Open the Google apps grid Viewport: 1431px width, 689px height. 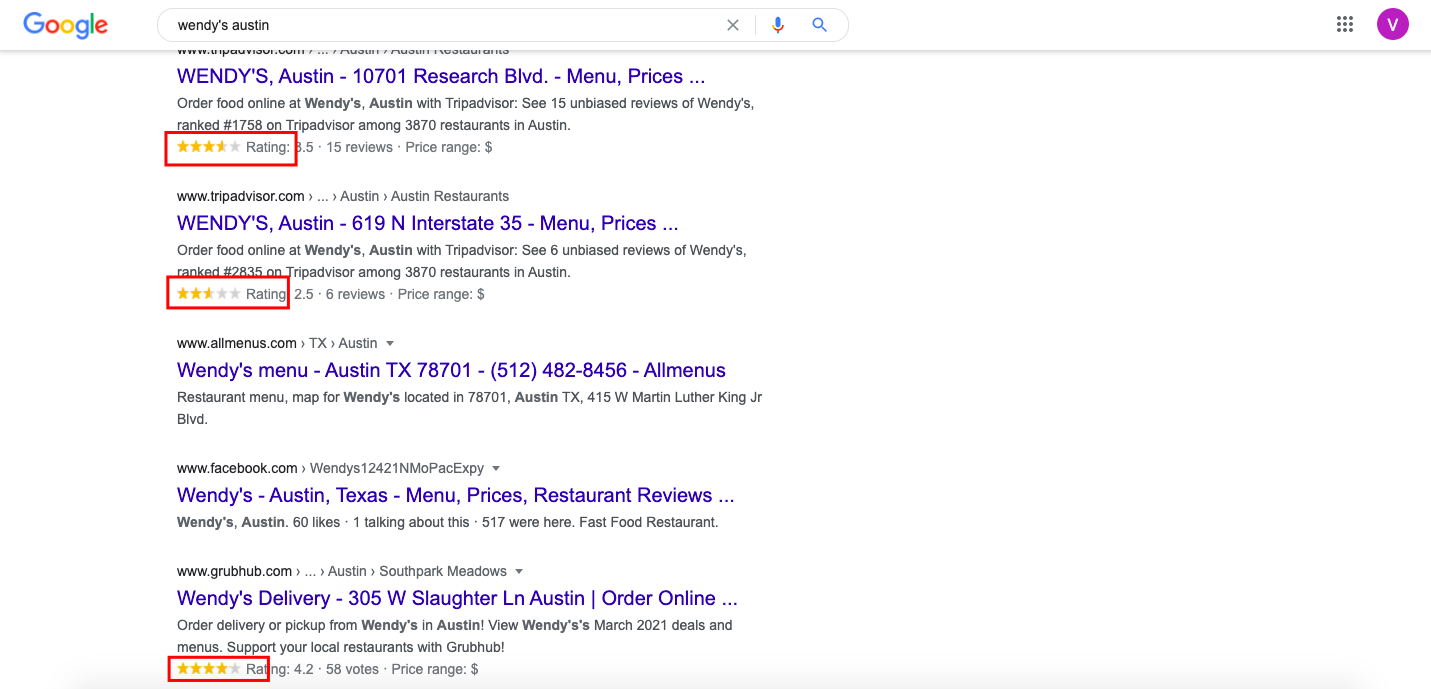1345,25
